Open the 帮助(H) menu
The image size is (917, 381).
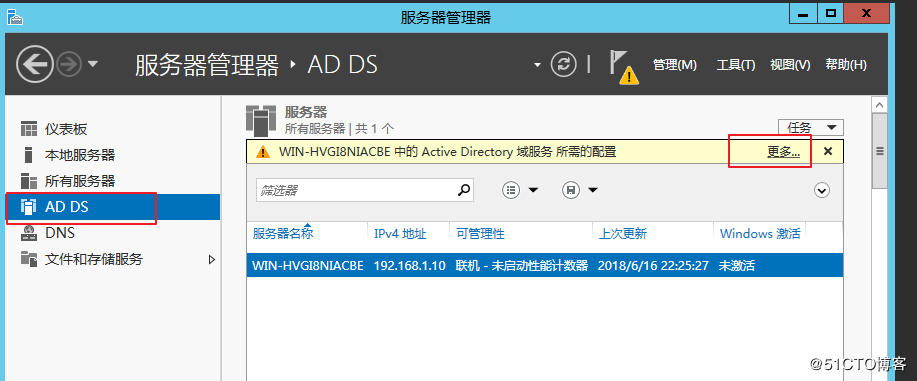coord(846,65)
